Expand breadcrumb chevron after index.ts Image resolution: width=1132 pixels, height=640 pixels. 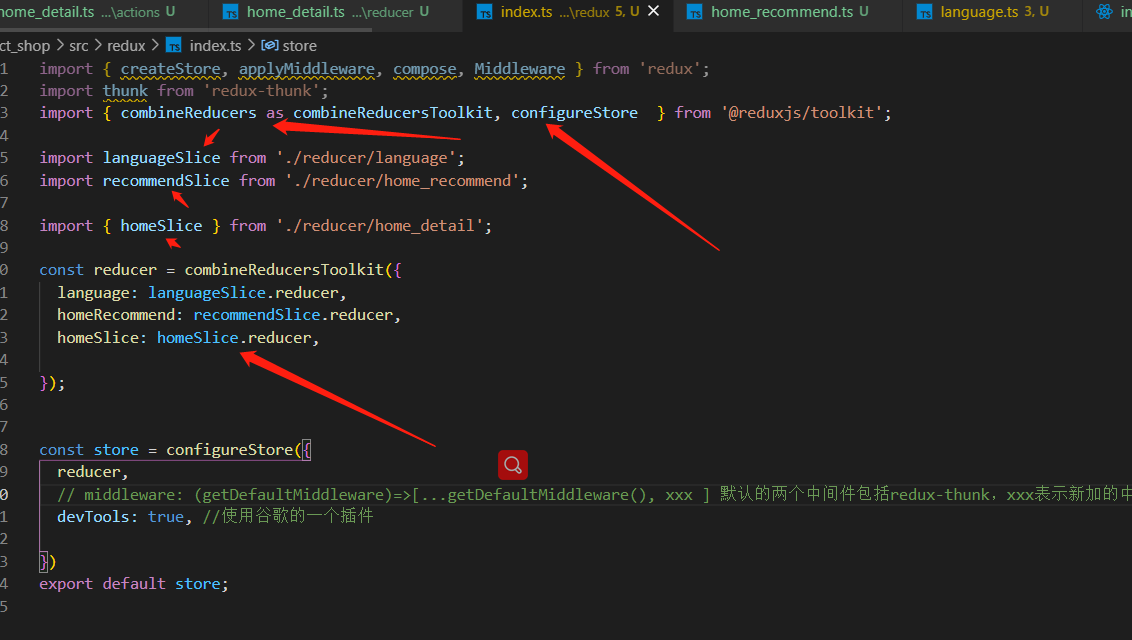point(251,45)
